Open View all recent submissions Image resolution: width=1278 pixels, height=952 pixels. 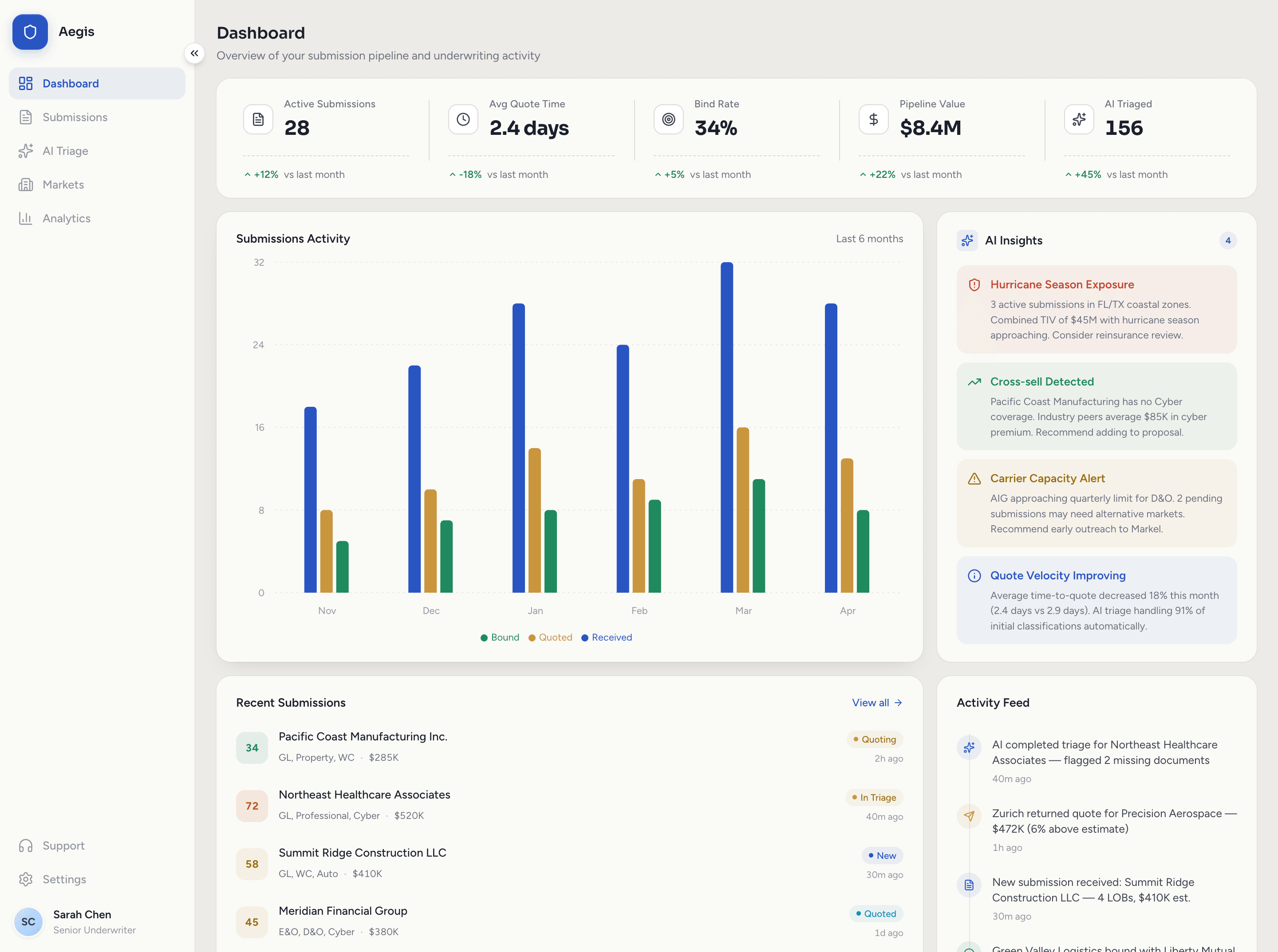click(x=877, y=703)
